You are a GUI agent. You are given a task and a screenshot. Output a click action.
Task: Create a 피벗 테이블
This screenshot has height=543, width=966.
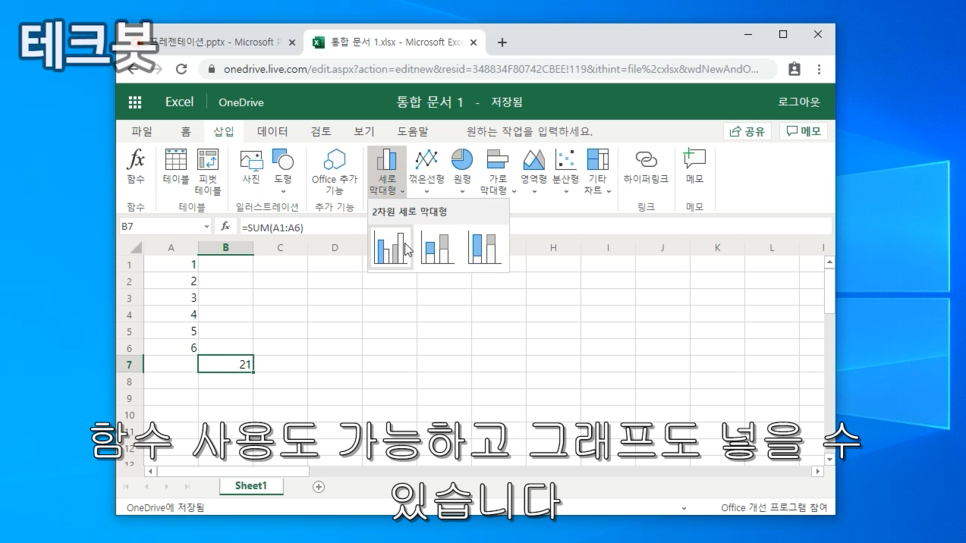pos(208,172)
